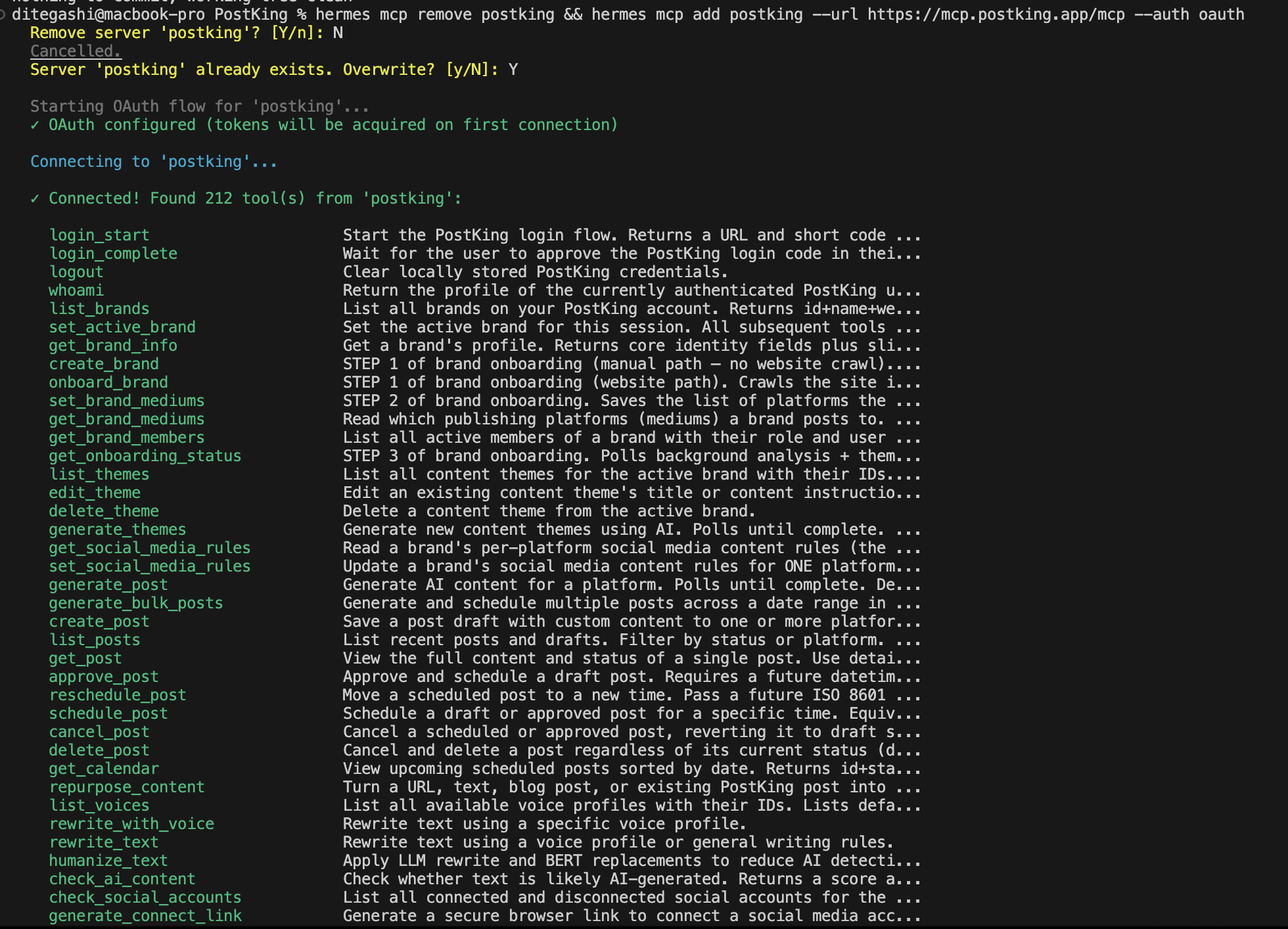Select the get_brand_mediums tool name
The height and width of the screenshot is (929, 1288).
coord(127,419)
